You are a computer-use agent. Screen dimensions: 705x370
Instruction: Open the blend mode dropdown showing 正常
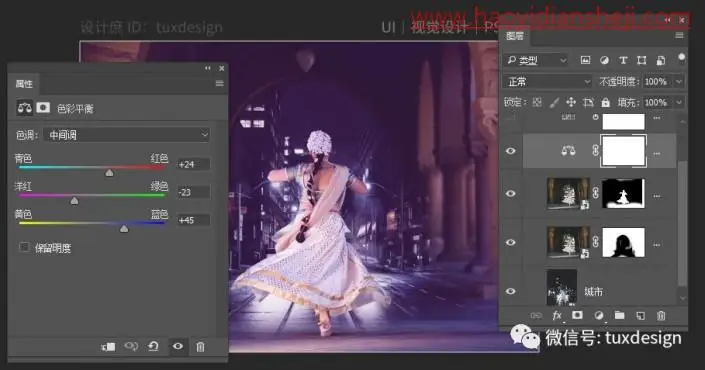548,81
